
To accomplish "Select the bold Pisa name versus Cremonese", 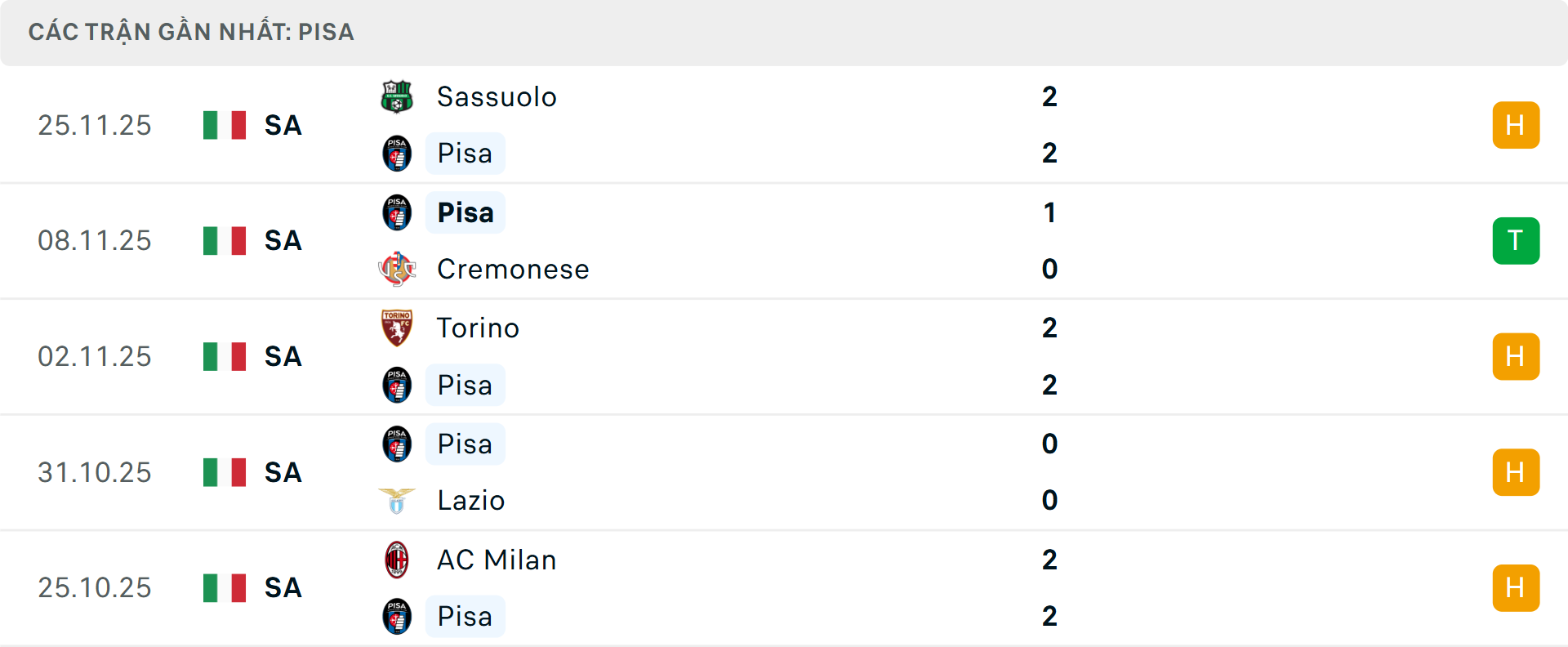I will click(x=465, y=213).
